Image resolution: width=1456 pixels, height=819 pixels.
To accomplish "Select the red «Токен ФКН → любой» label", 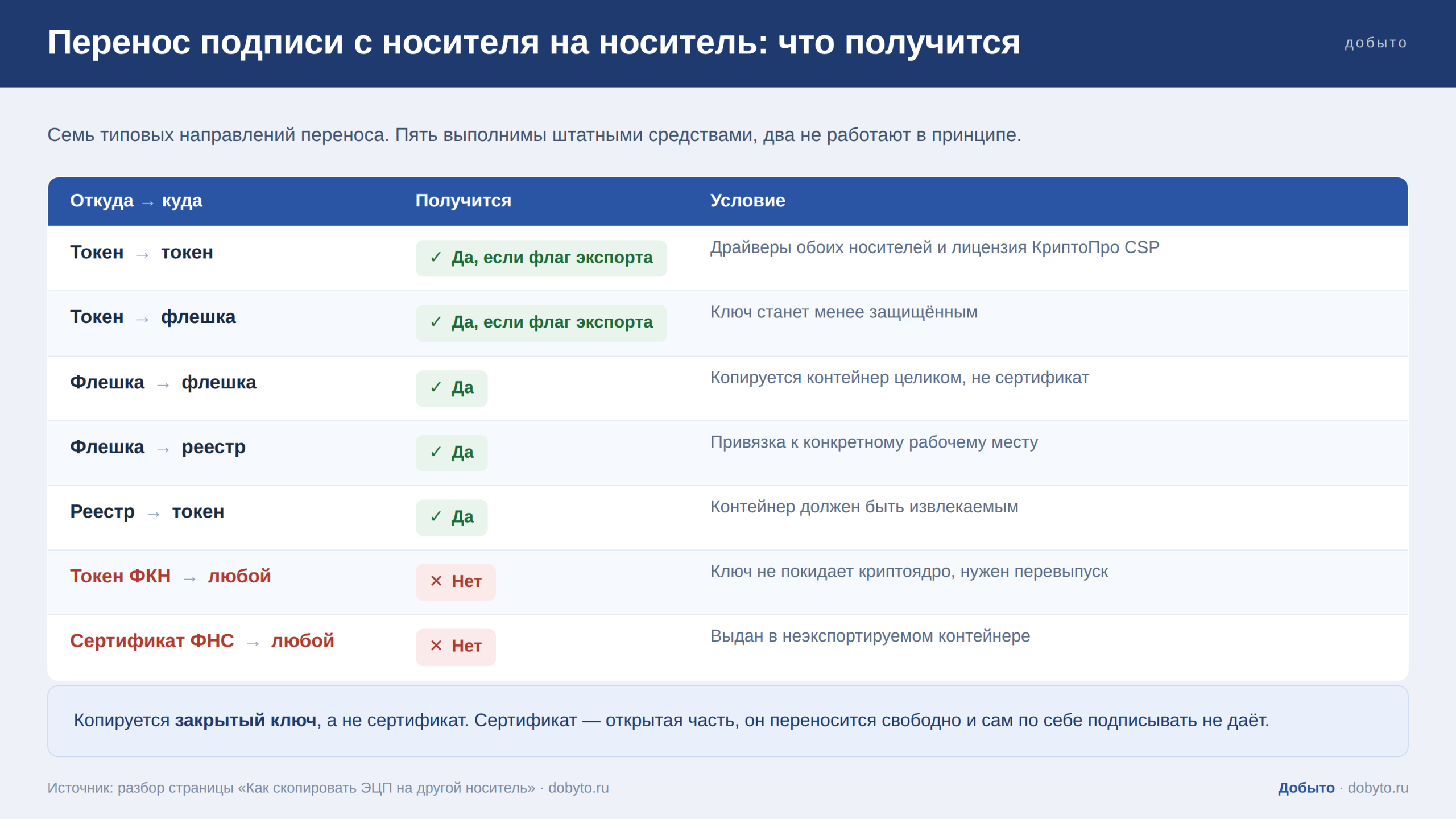I will coord(170,577).
